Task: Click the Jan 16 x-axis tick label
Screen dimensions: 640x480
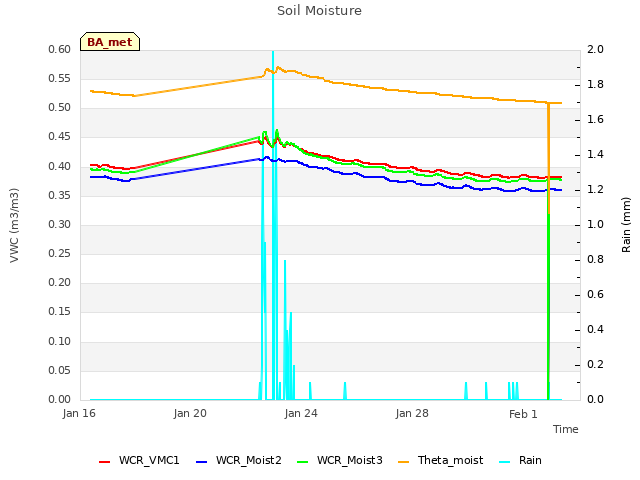Action: [79, 413]
